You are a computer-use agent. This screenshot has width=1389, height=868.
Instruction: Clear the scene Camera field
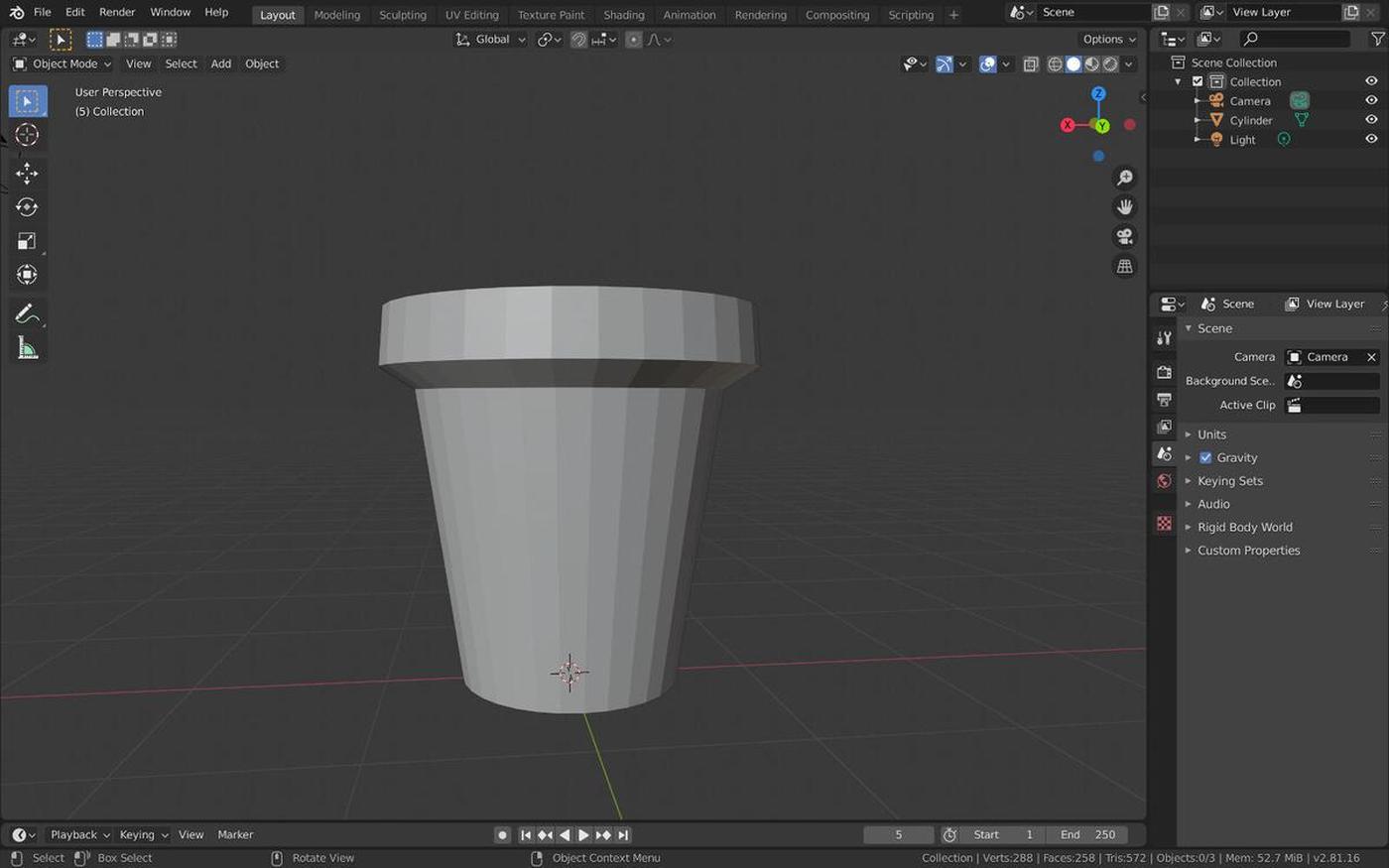point(1371,357)
